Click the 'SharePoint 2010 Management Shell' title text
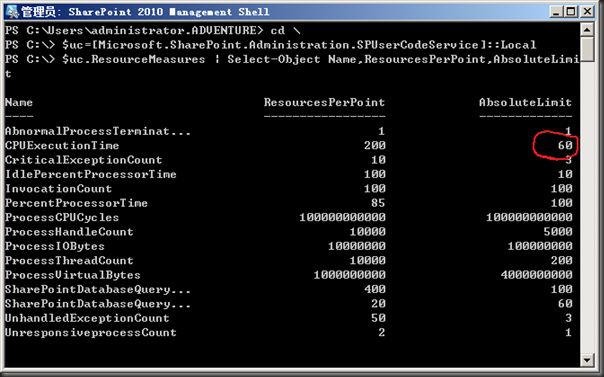 pos(169,12)
